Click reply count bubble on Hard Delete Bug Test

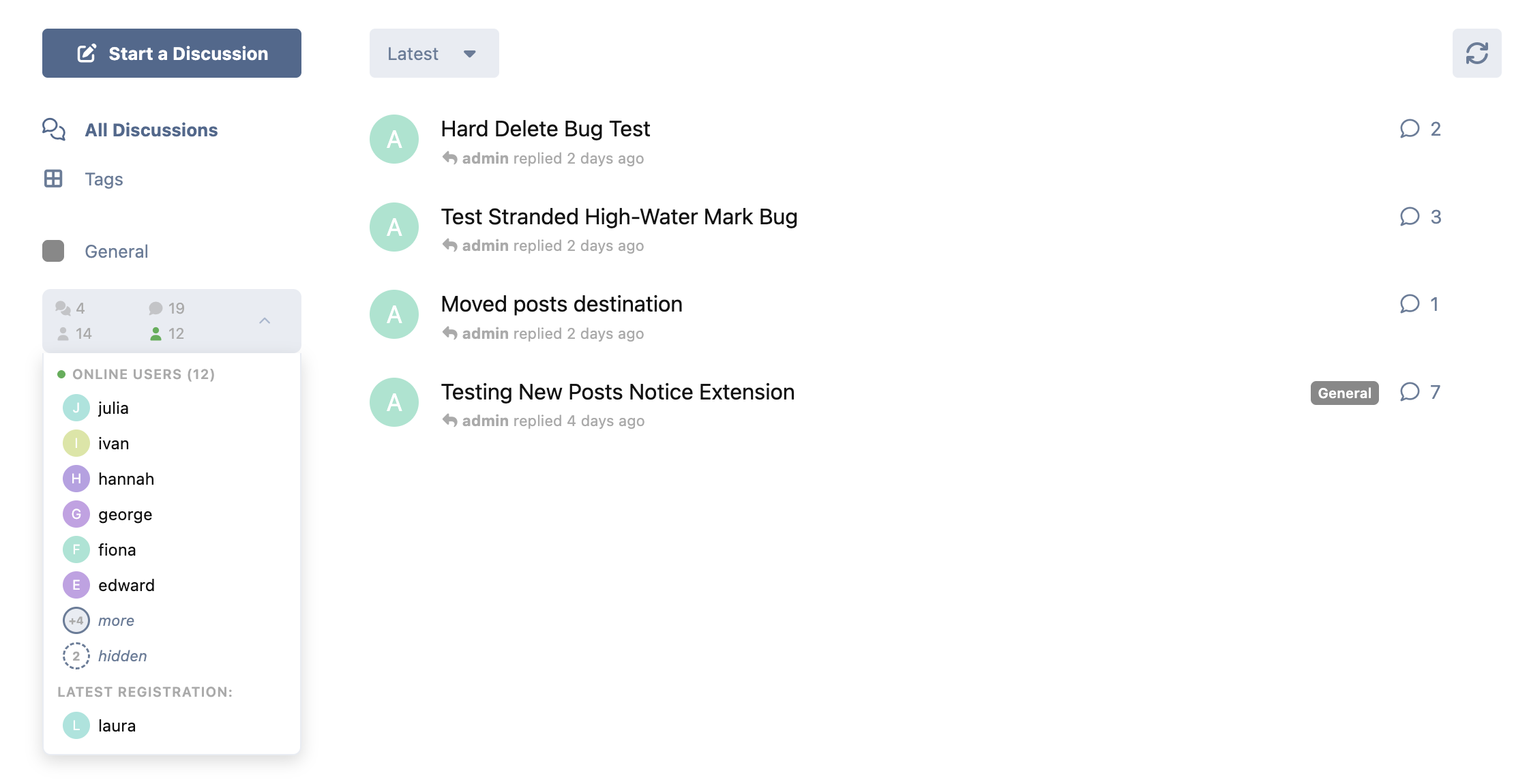pos(1409,129)
